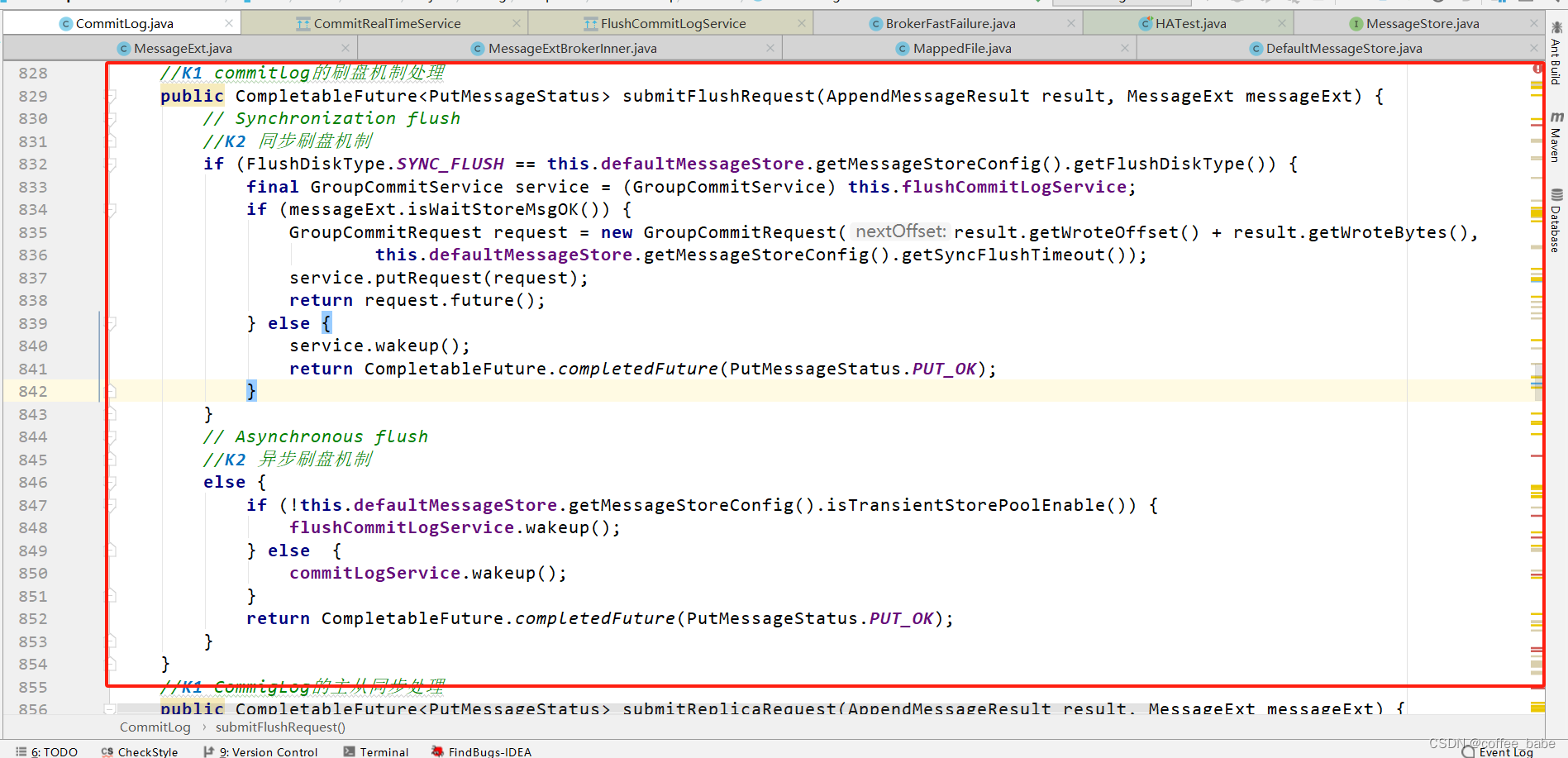Collapse isWaitStoreMsgOK if block at line 834
Screen dimensions: 1568x758
click(x=111, y=209)
